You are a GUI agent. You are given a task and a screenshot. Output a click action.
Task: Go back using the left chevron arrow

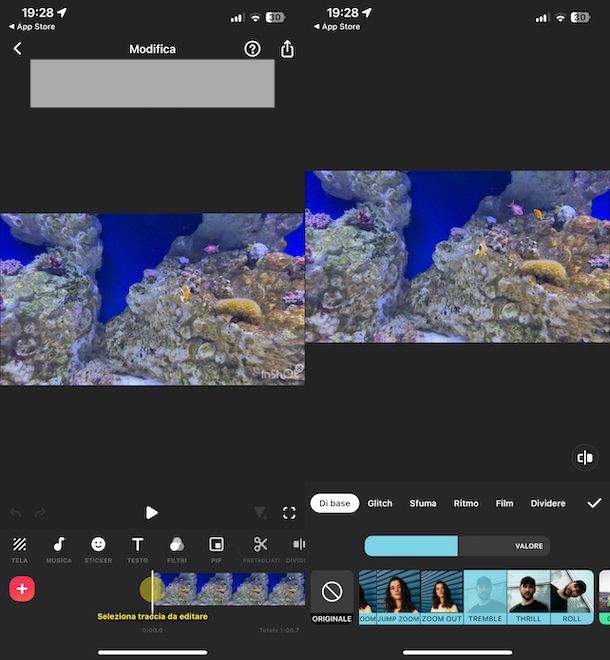click(17, 49)
